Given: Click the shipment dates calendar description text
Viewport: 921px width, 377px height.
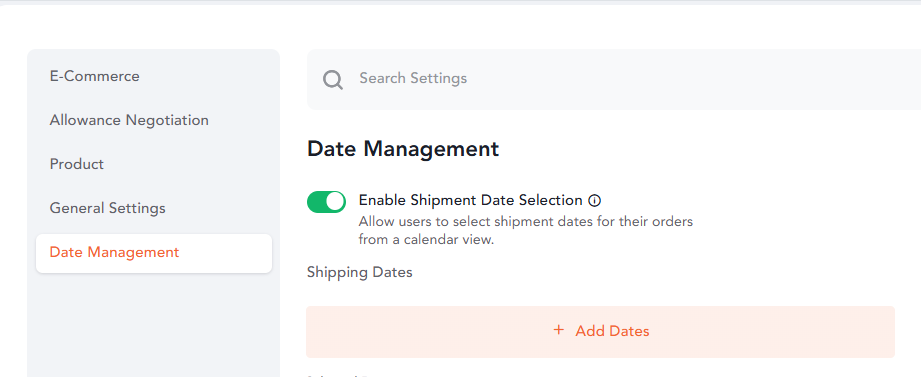Looking at the screenshot, I should (526, 231).
